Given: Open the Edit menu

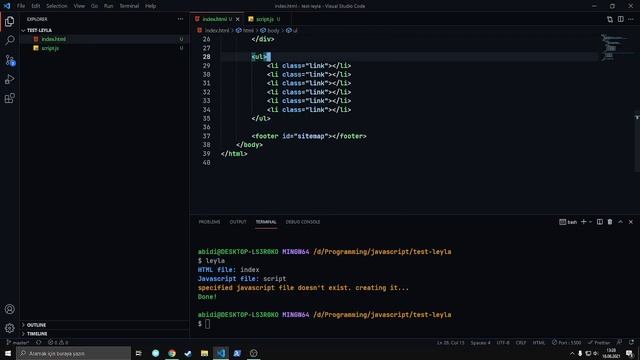Looking at the screenshot, I should [x=36, y=6].
